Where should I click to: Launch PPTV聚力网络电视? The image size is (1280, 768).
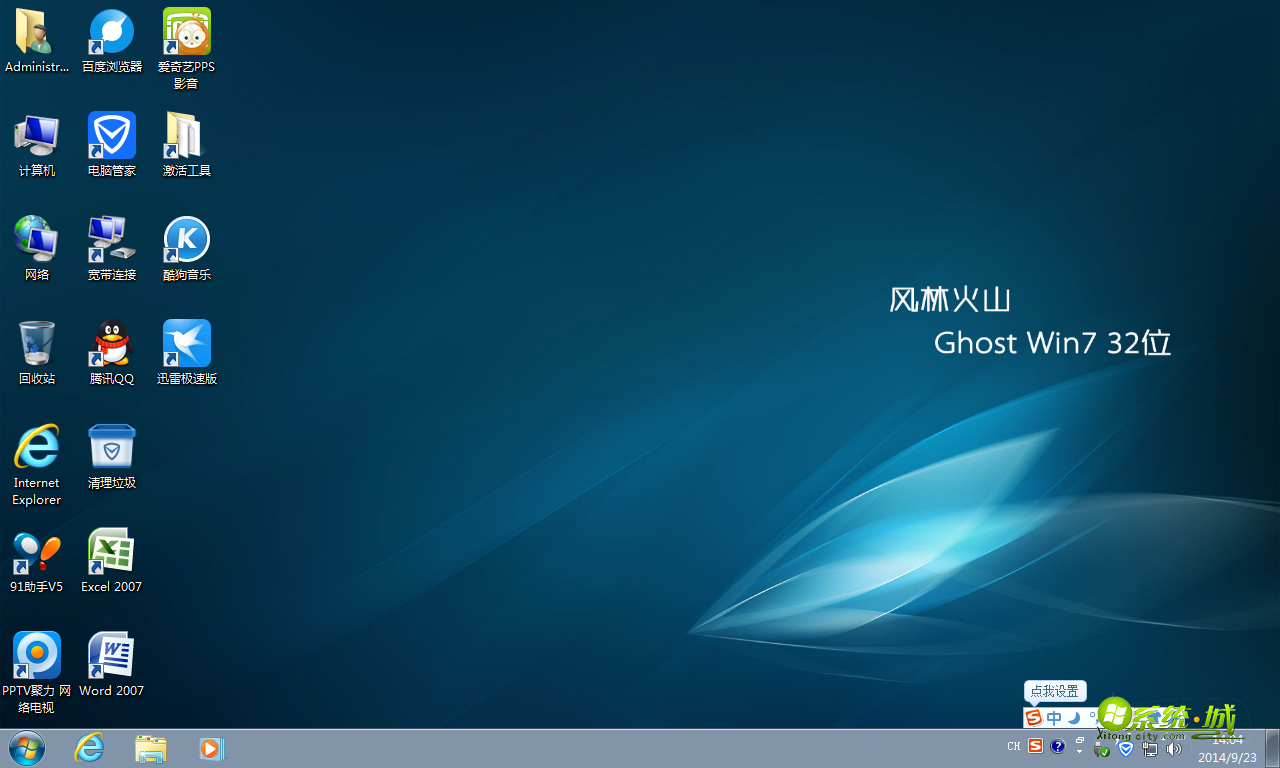[36, 655]
